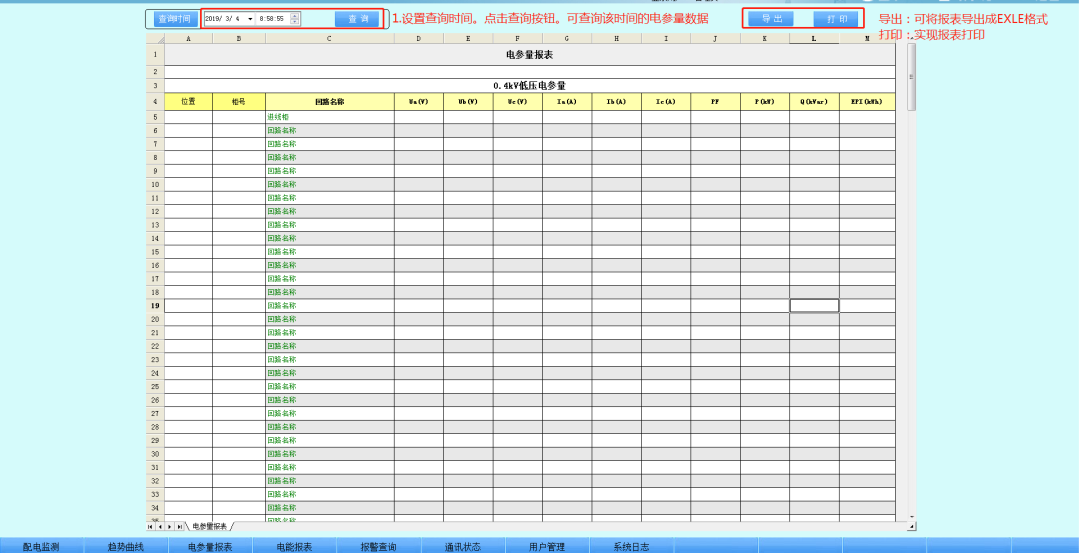1080x553 pixels.
Task: Select row 19 header
Action: [155, 306]
